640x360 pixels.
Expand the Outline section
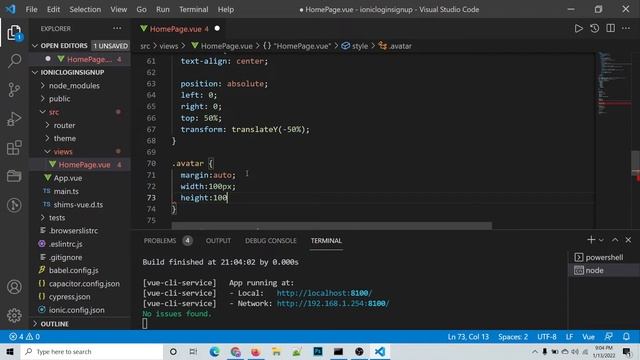click(x=80, y=324)
